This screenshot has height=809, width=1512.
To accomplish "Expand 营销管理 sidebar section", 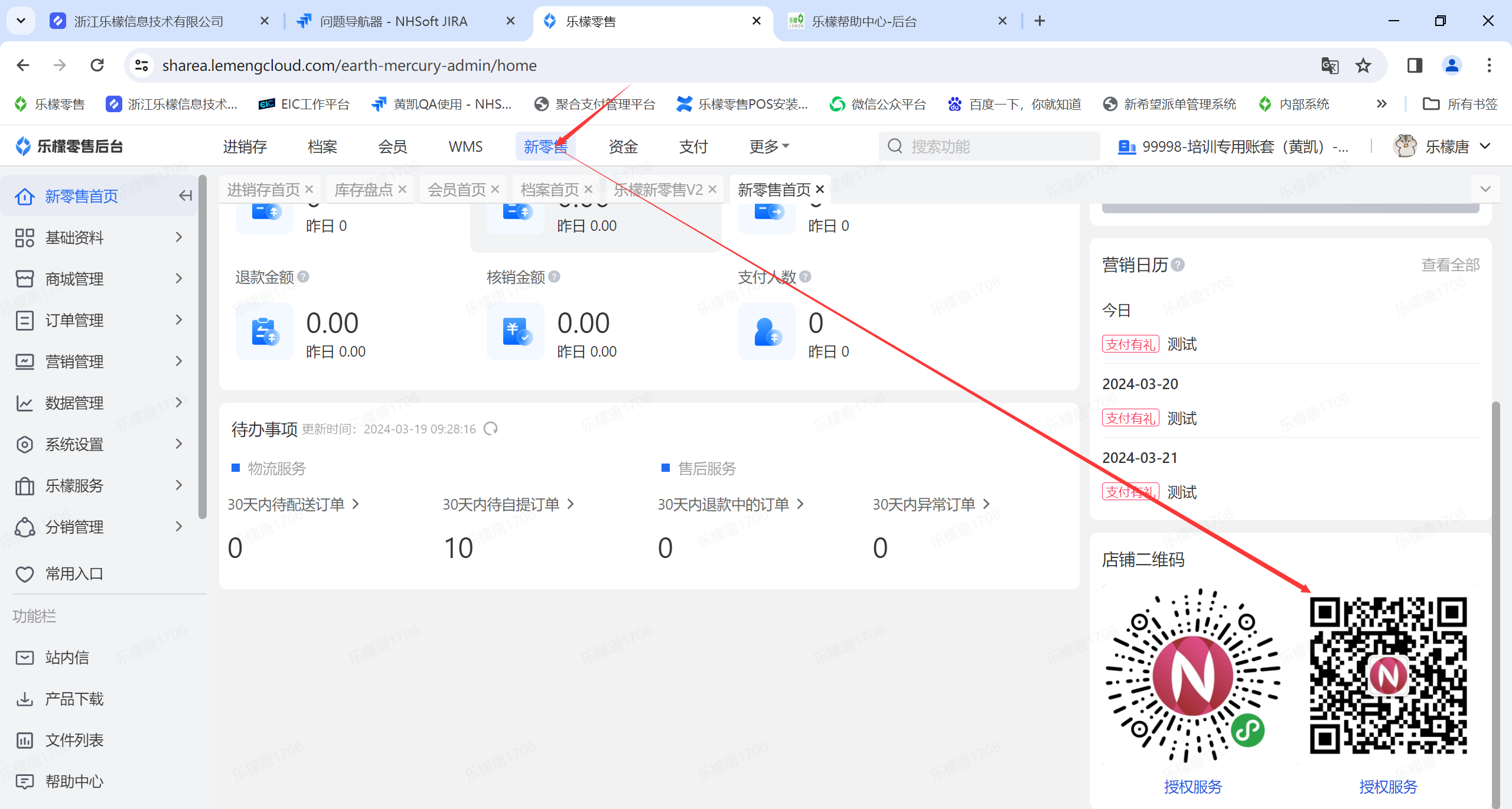I will [99, 361].
